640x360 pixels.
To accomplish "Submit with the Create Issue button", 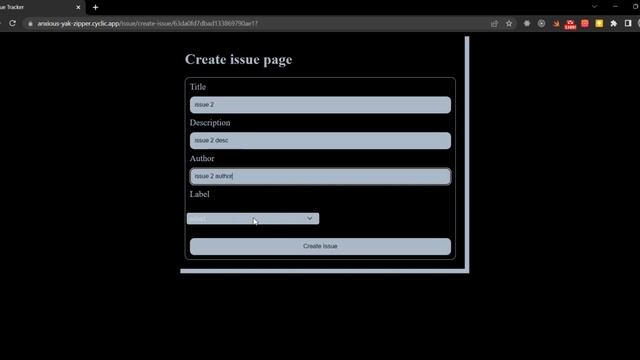I will [320, 247].
